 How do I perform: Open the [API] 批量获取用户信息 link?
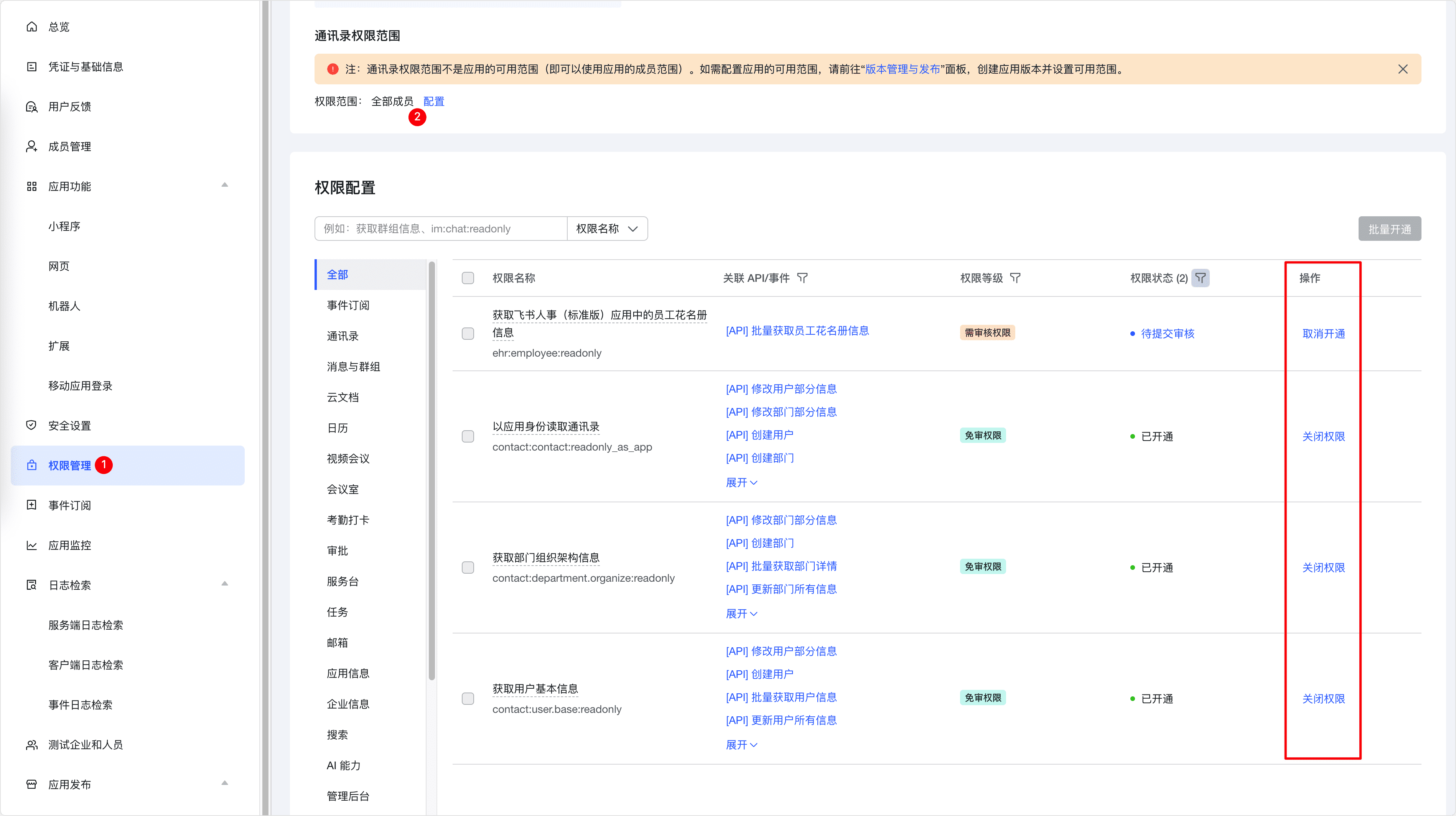pyautogui.click(x=782, y=698)
